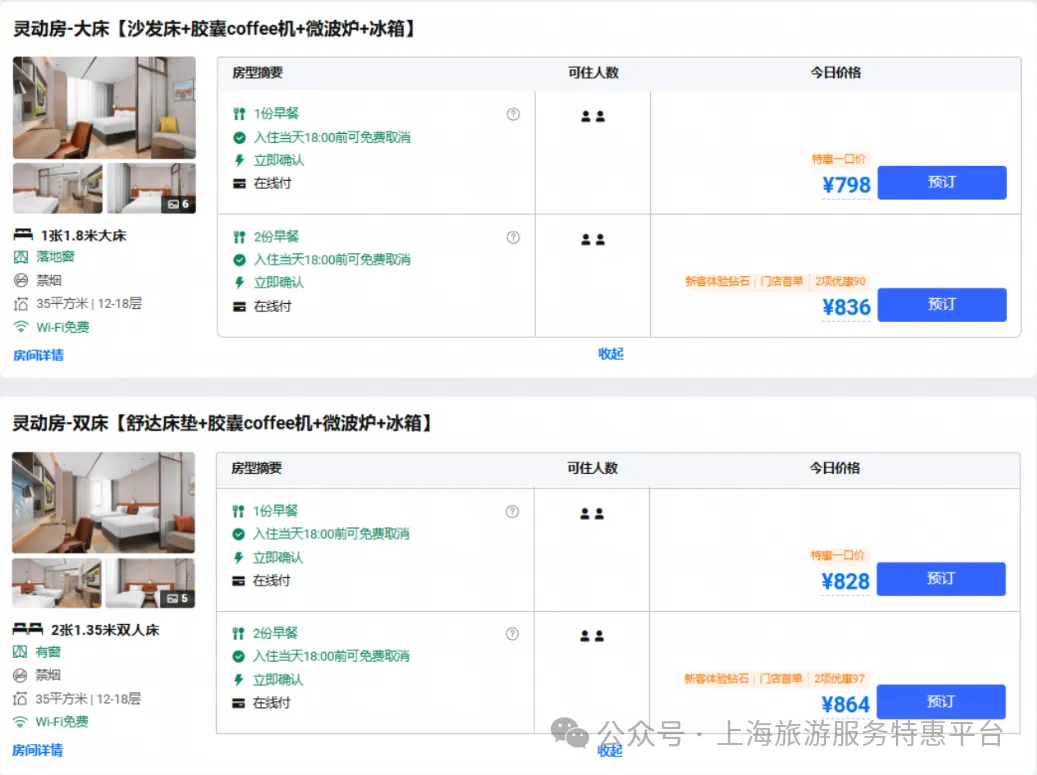Click instant-confirm lightning icon in ¥864 row
This screenshot has height=775, width=1037.
tap(238, 680)
